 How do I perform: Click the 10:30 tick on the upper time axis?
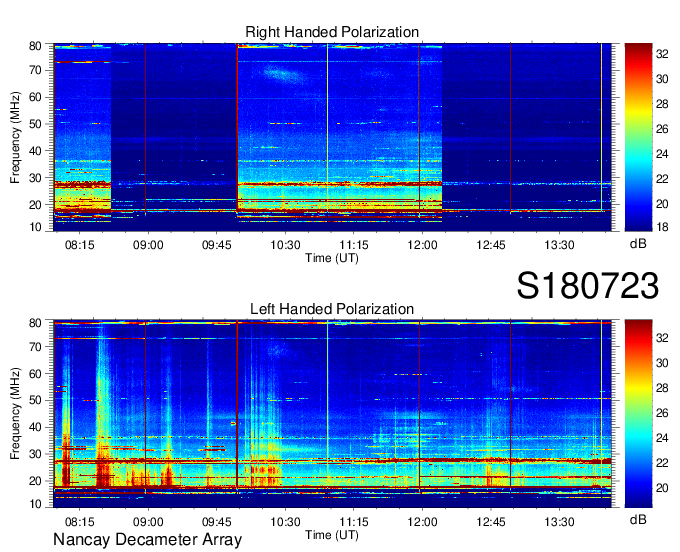(285, 245)
